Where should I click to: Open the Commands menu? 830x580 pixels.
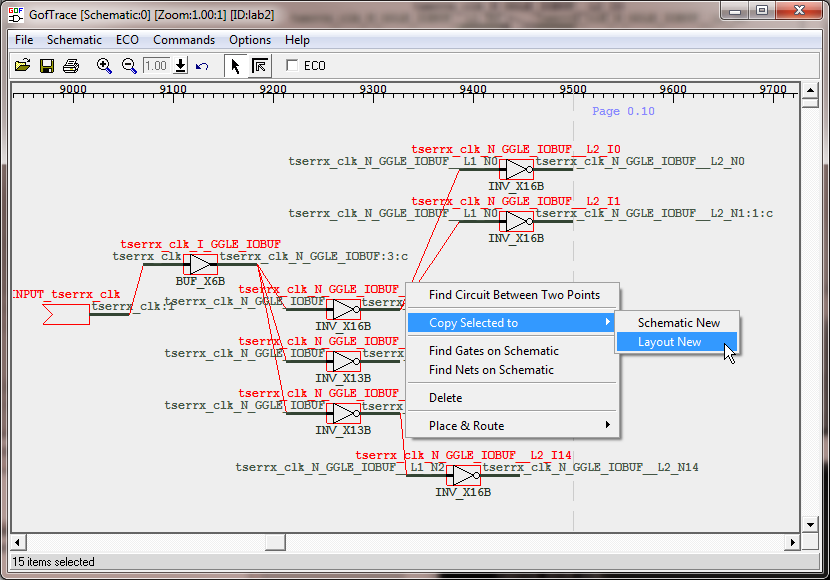[184, 40]
